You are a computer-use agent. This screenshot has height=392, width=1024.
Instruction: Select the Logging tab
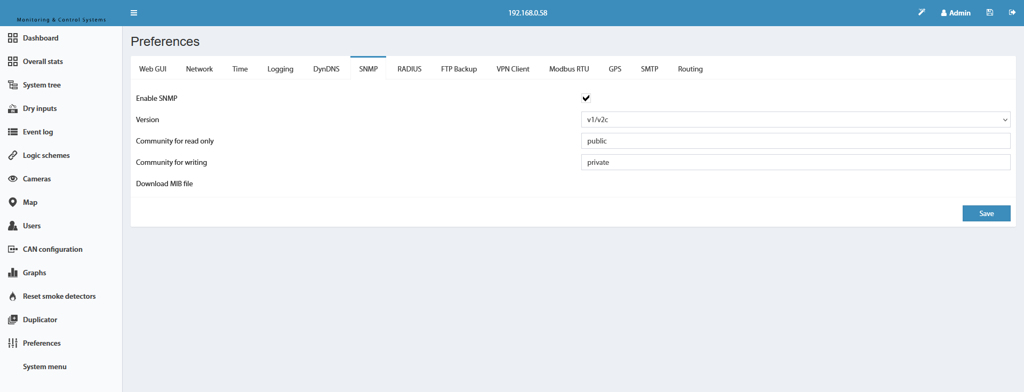tap(280, 69)
